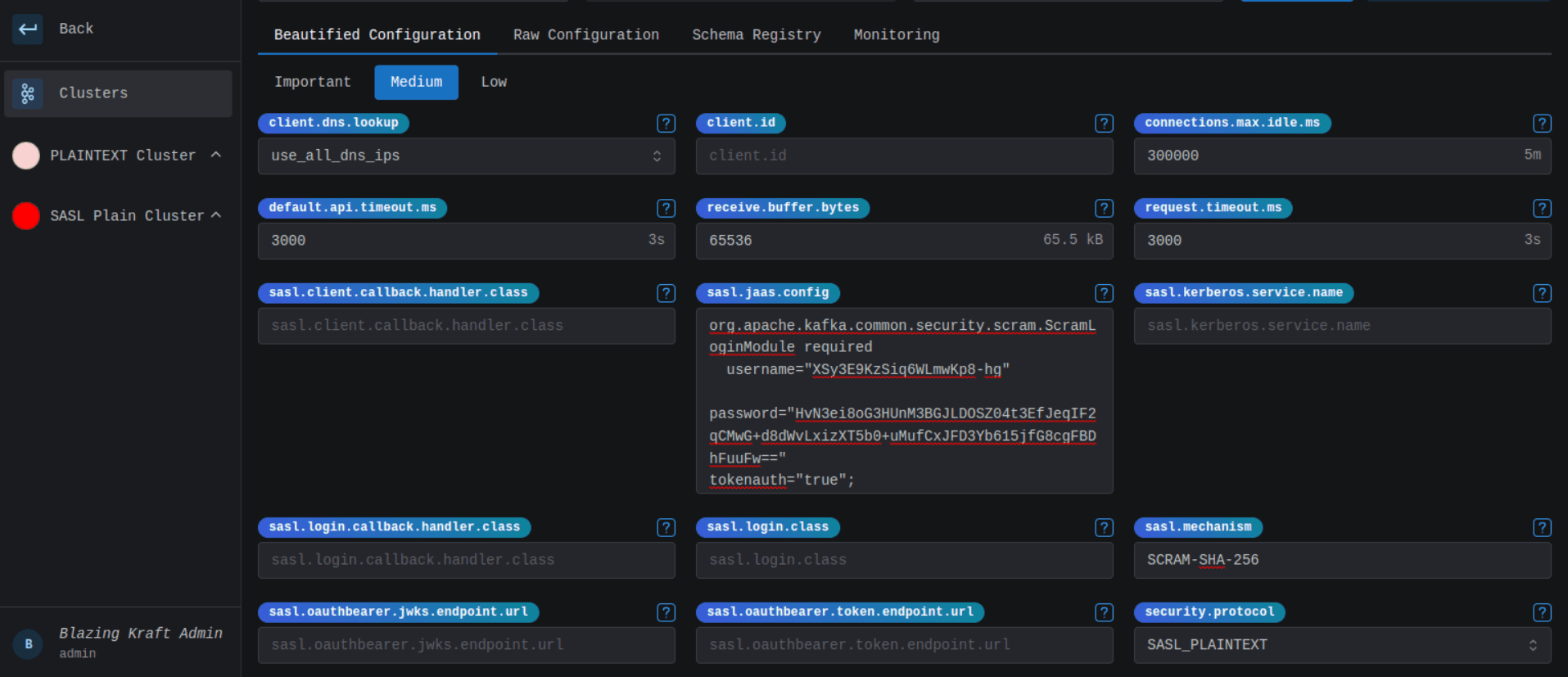Click the Back arrow icon

[27, 29]
